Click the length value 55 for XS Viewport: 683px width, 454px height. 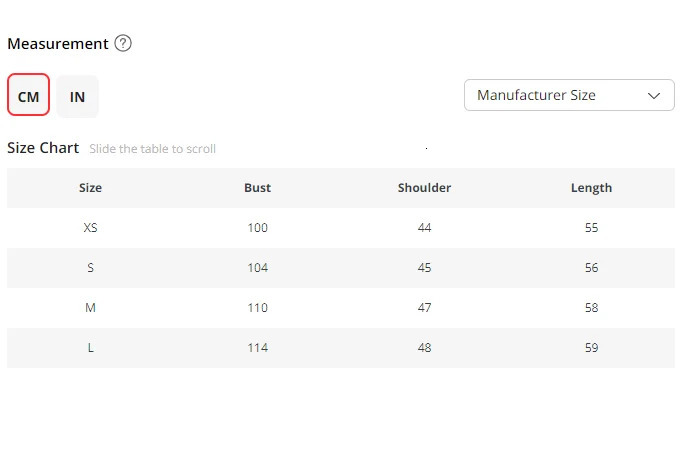pyautogui.click(x=591, y=228)
